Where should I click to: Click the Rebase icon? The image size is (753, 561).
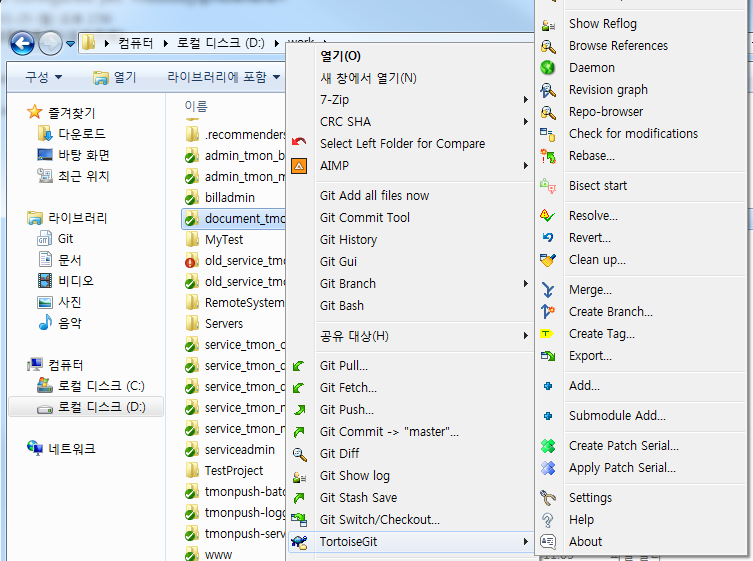tap(548, 156)
